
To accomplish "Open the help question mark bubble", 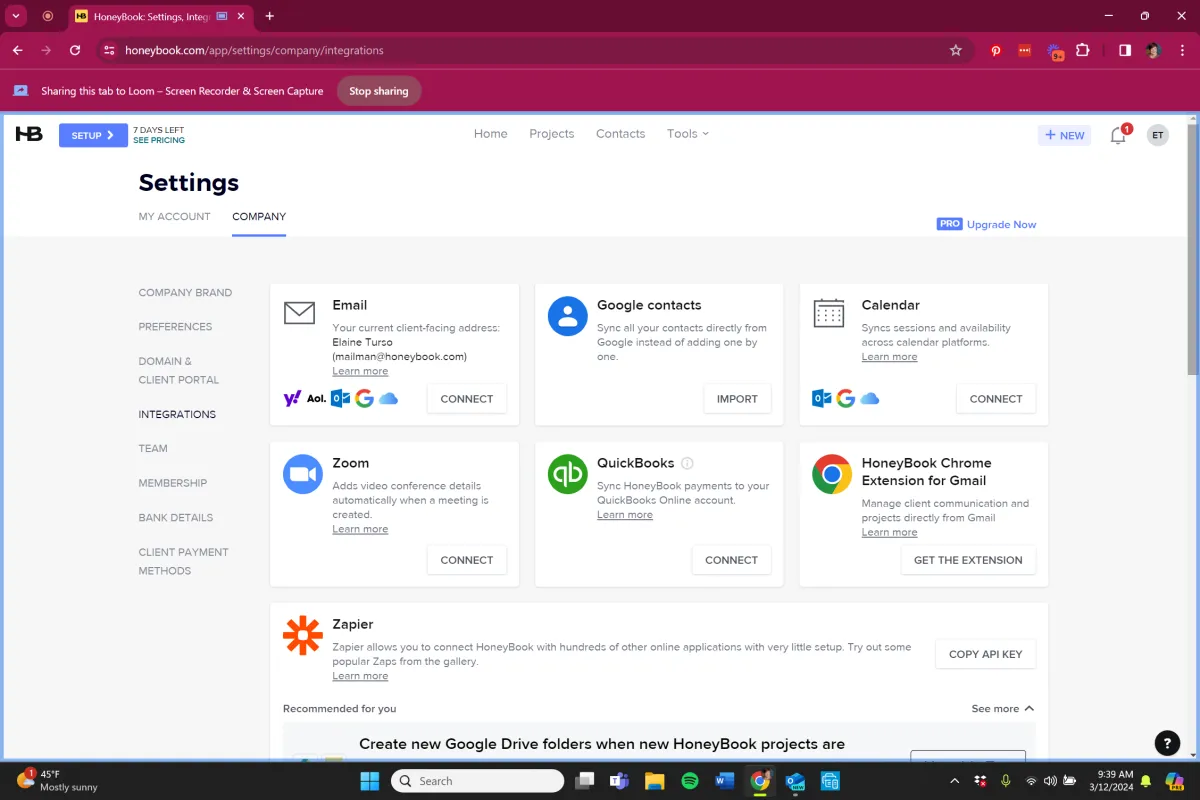I will 1167,743.
